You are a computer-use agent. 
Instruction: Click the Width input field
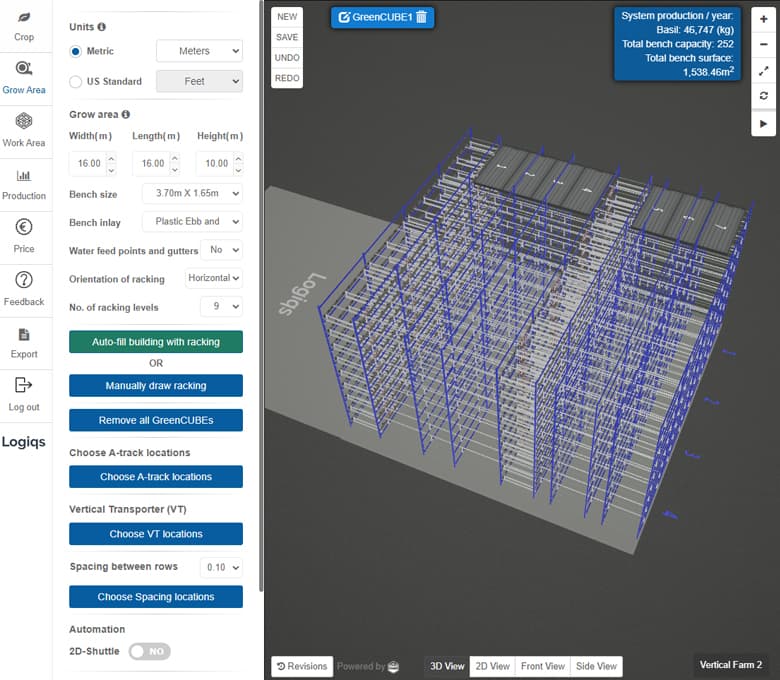point(87,163)
